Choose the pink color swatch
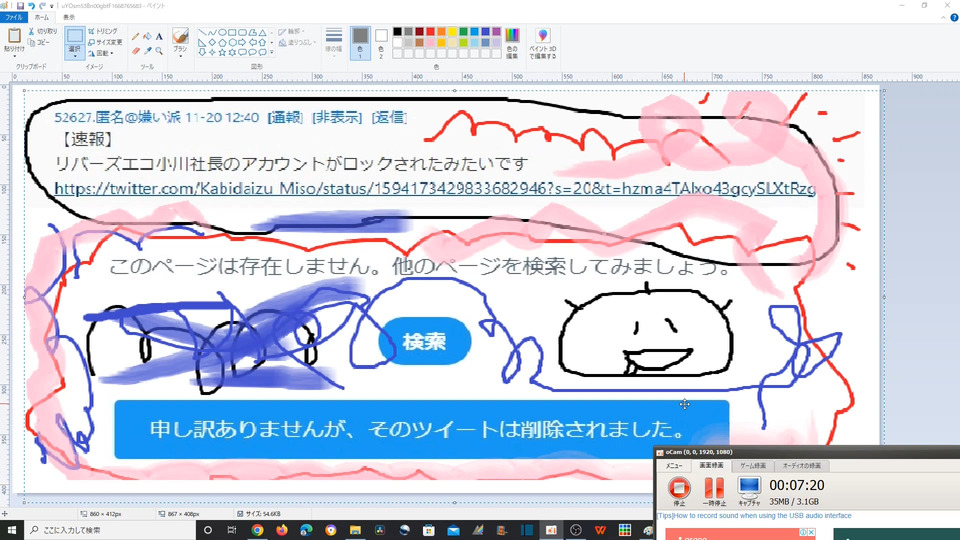960x540 pixels. point(430,42)
